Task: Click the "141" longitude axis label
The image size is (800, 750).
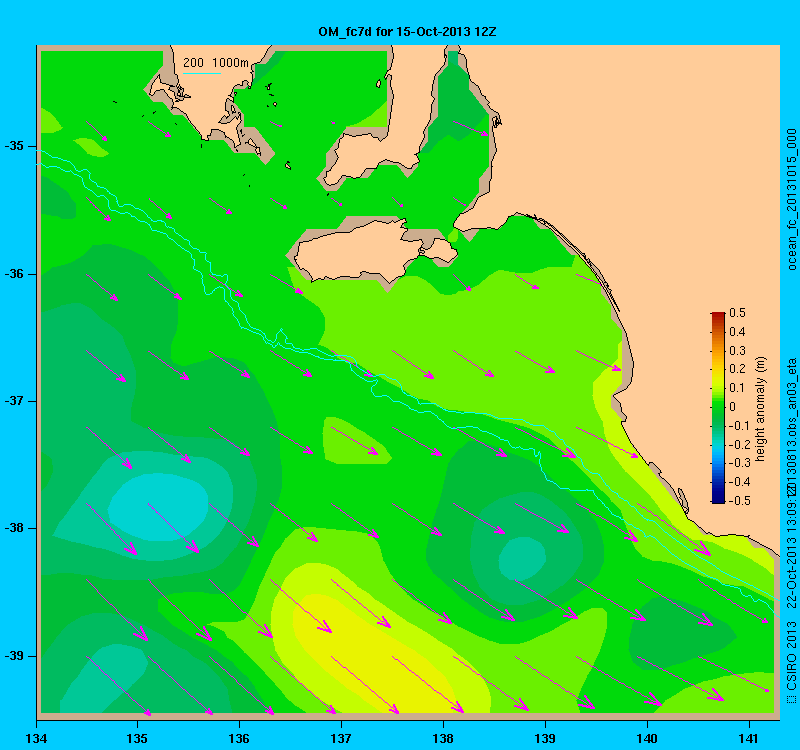Action: [749, 739]
